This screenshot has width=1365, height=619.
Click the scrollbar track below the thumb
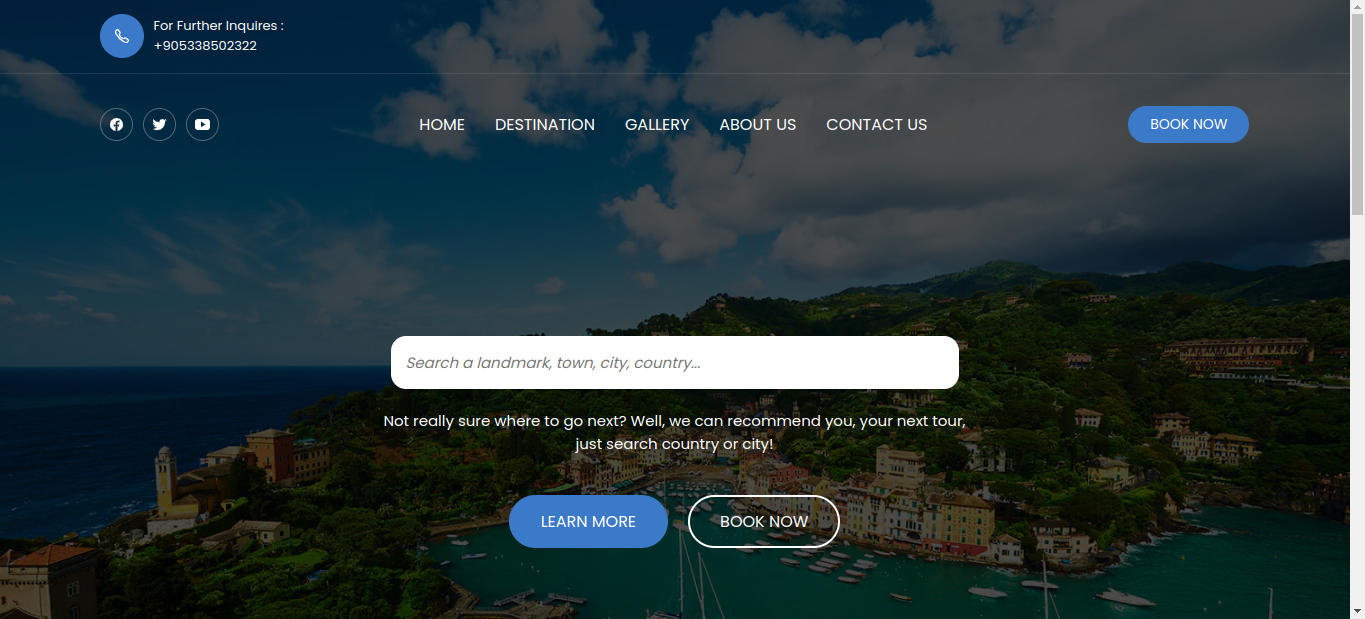(1357, 408)
